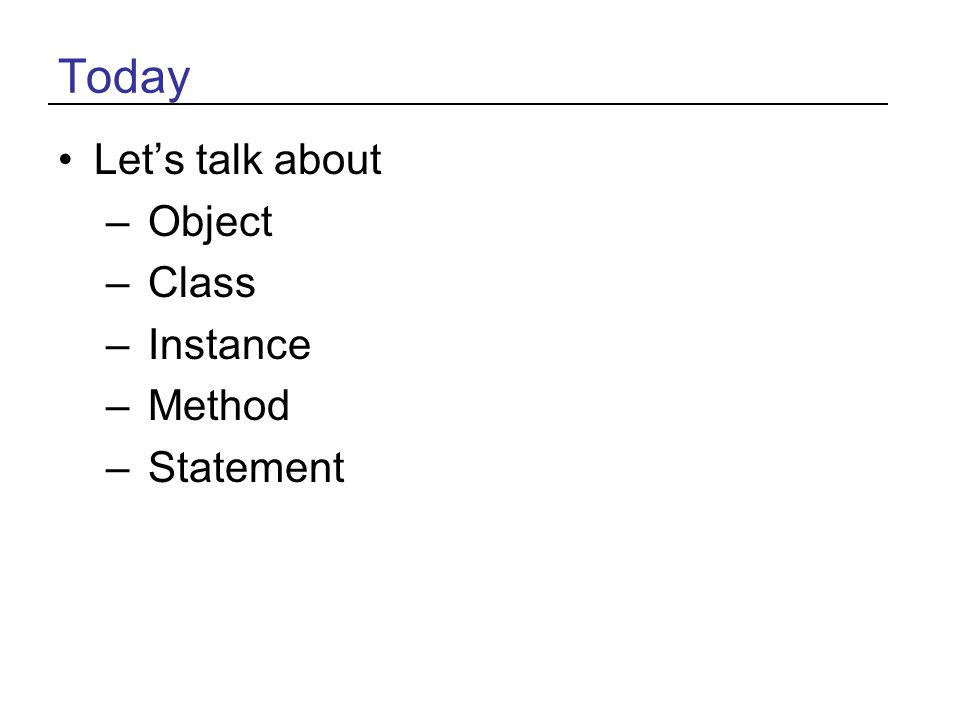This screenshot has height=720, width=960.
Task: Click the dash before 'Statement'
Action: [x=118, y=471]
